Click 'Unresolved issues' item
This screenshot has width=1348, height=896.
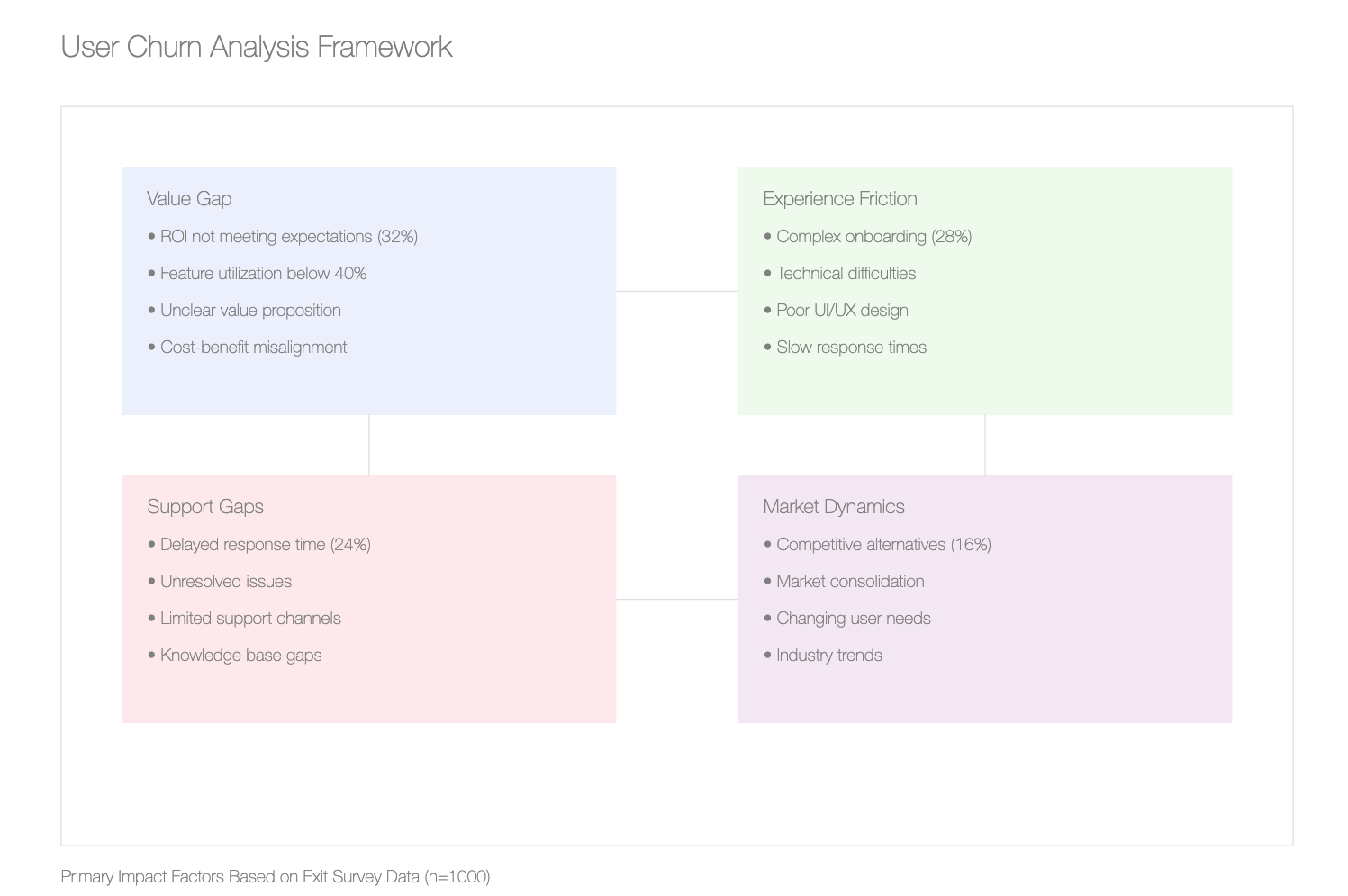220,582
